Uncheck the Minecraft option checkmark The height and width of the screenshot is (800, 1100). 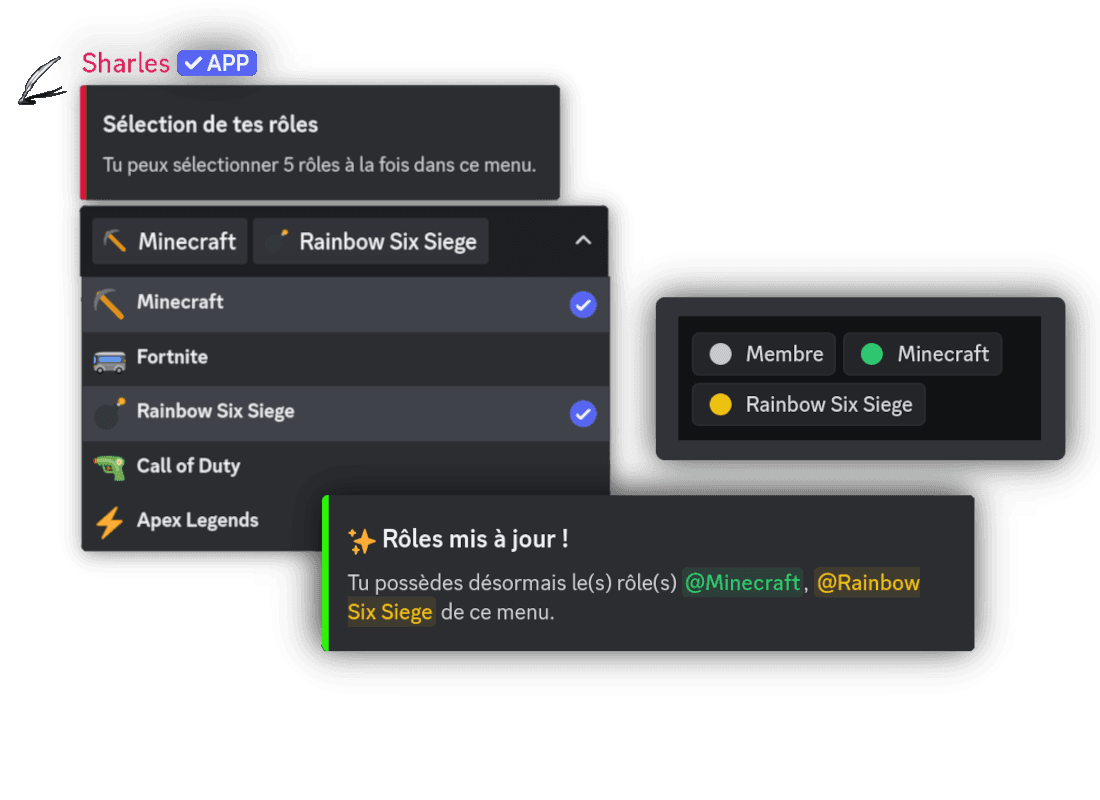click(x=583, y=305)
